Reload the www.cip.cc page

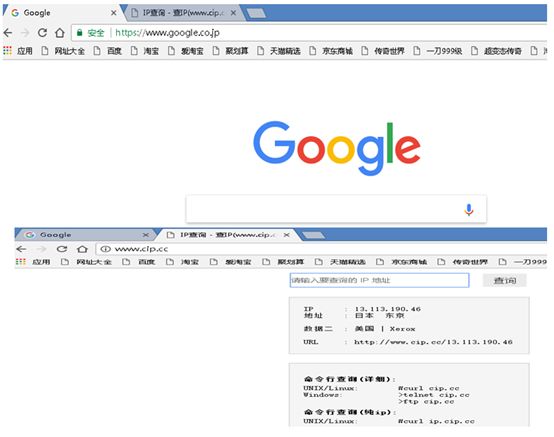[x=62, y=249]
